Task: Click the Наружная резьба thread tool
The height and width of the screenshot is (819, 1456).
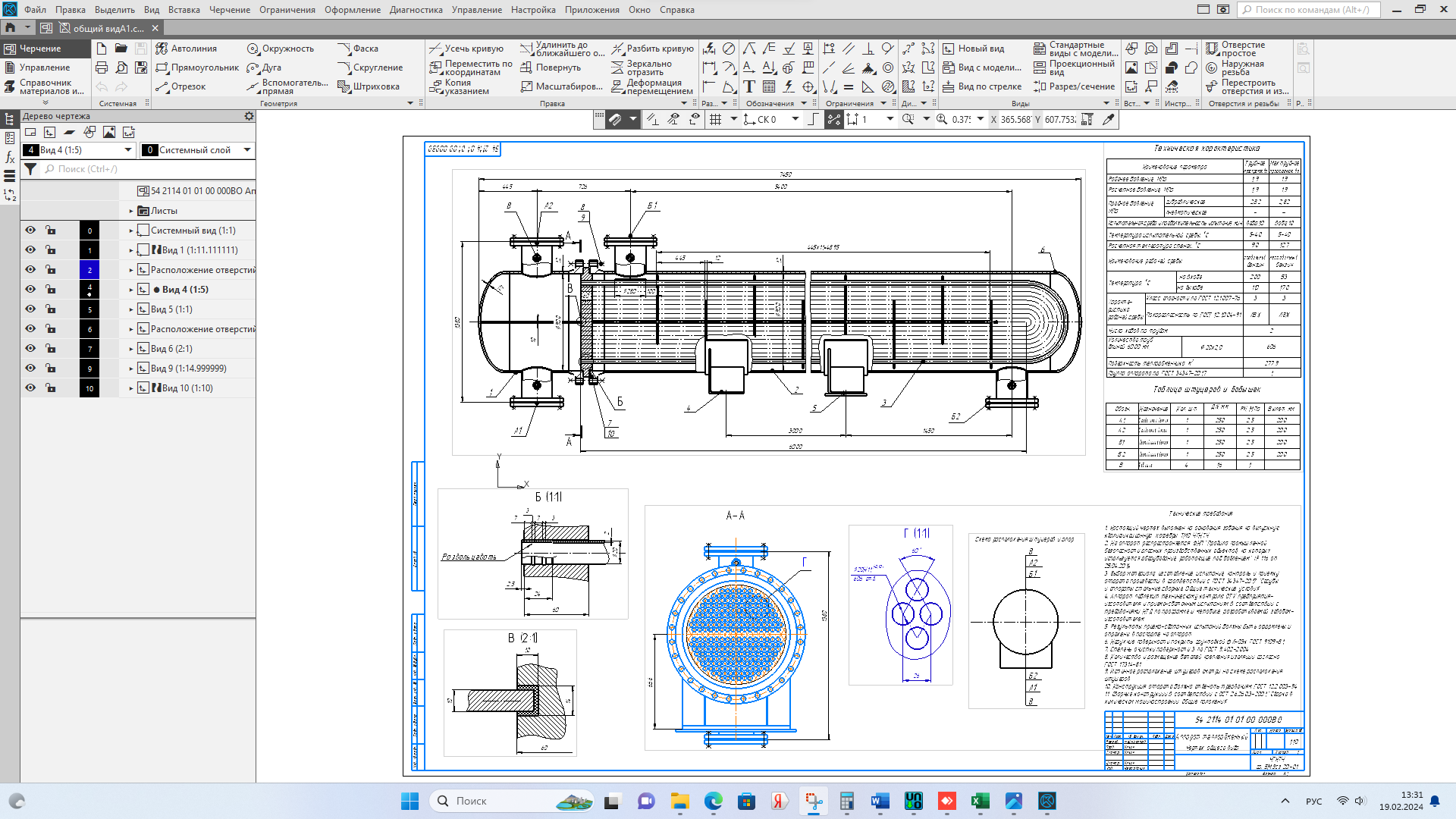Action: 1236,67
